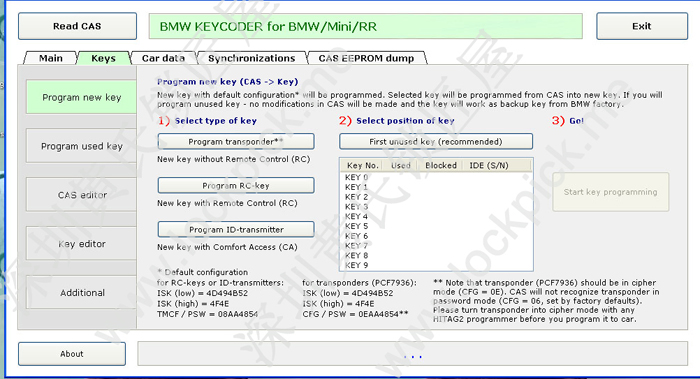Click the Blocked column header
Viewport: 700px width, 379px height.
pos(440,165)
